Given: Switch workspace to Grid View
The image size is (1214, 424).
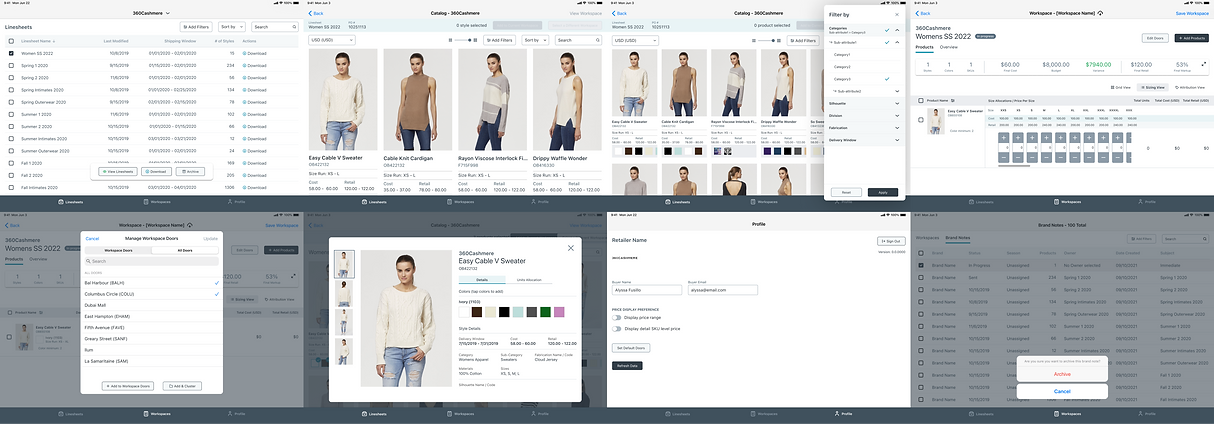Looking at the screenshot, I should [x=1122, y=87].
